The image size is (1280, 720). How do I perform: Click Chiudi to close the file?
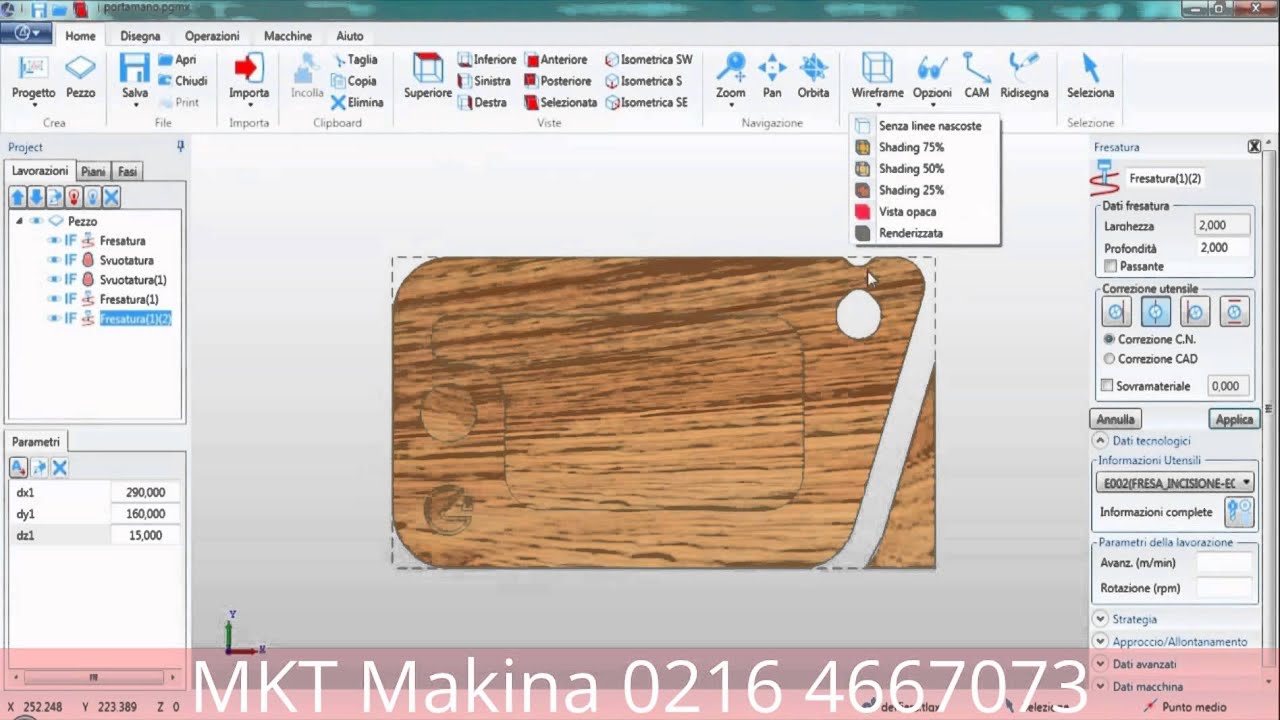click(x=182, y=81)
